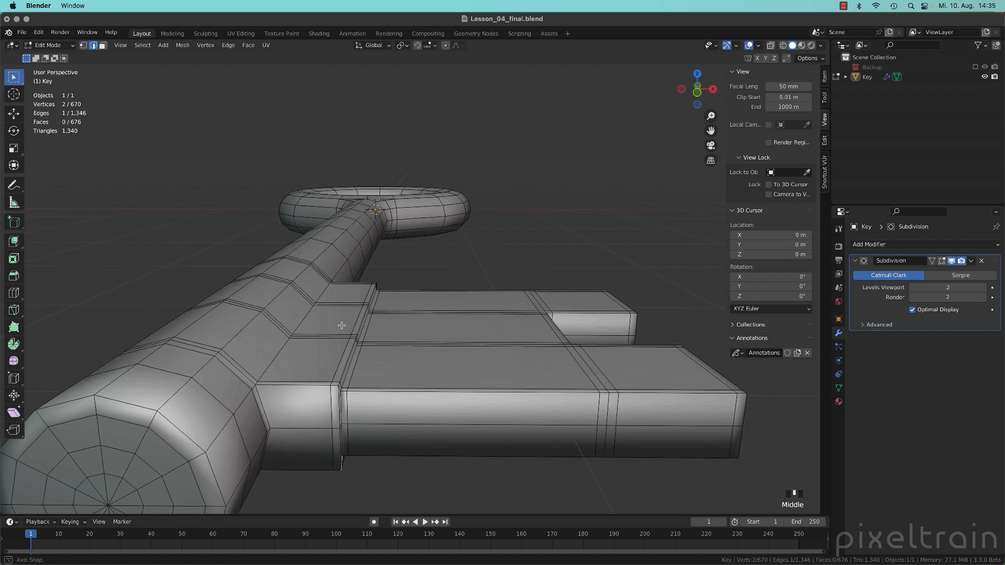Viewport: 1005px width, 565px height.
Task: Open the XYZ Euler rotation mode dropdown
Action: click(x=771, y=309)
